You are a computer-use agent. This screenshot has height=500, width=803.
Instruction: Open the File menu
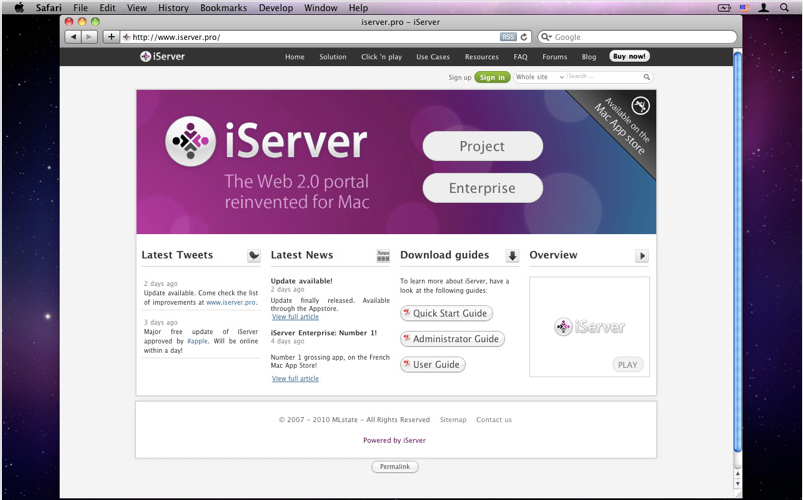[80, 8]
